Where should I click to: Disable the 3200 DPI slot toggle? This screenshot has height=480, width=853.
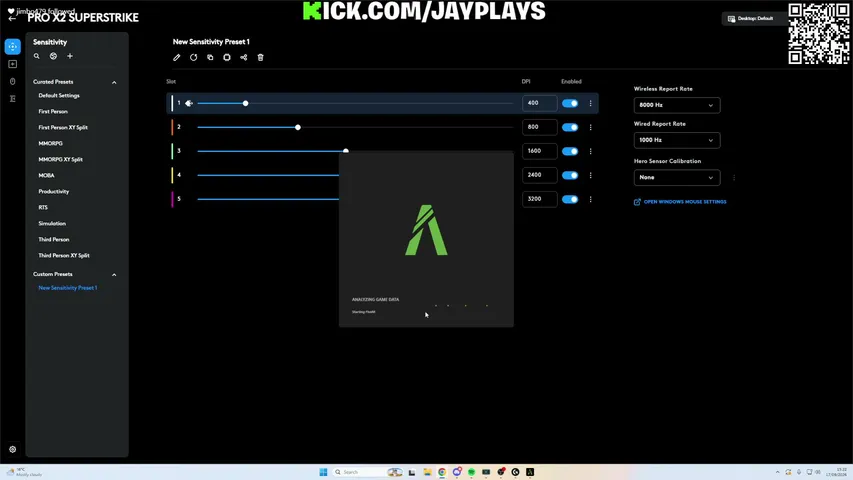pyautogui.click(x=570, y=199)
